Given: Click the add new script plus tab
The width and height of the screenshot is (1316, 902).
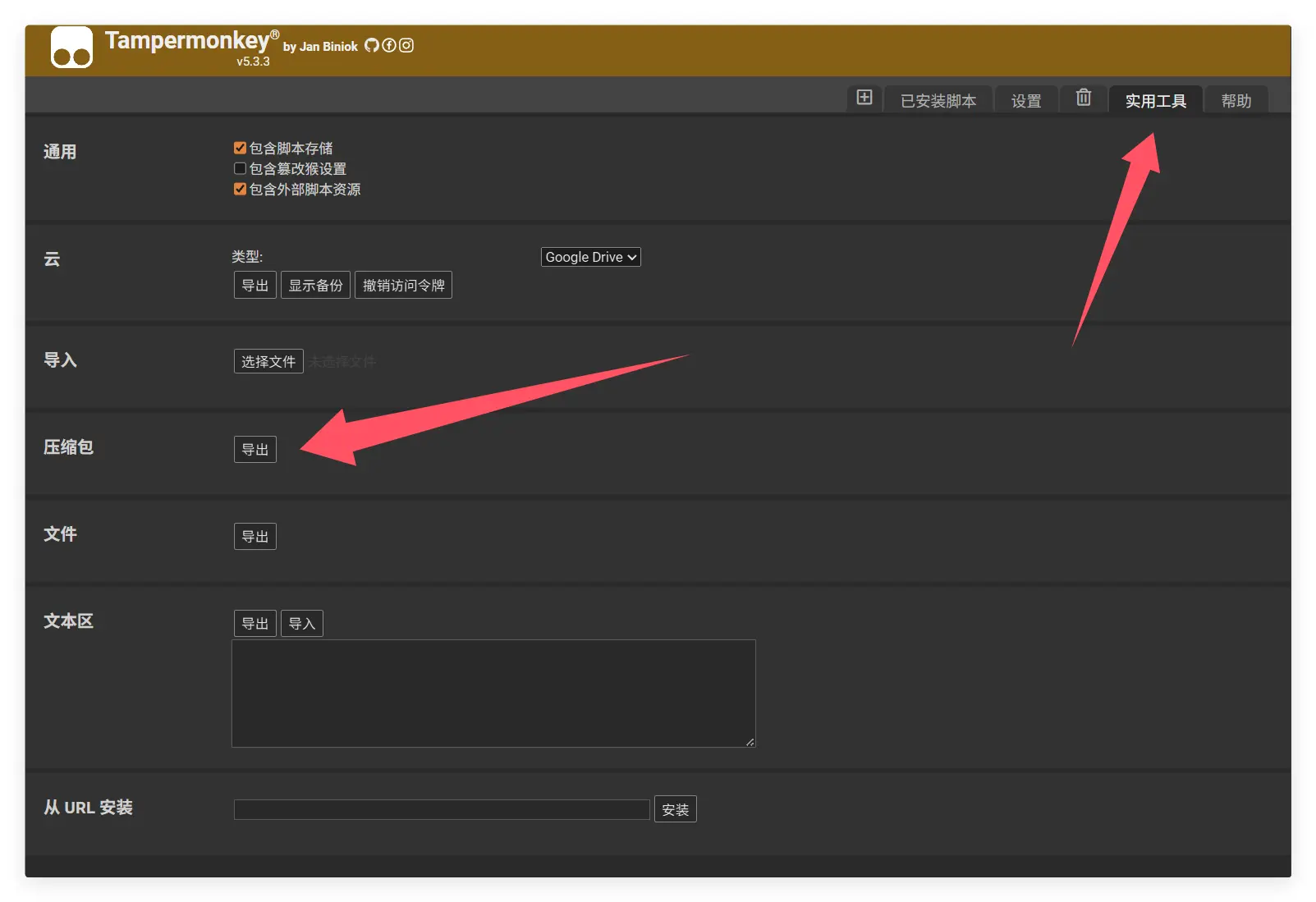Looking at the screenshot, I should point(864,98).
